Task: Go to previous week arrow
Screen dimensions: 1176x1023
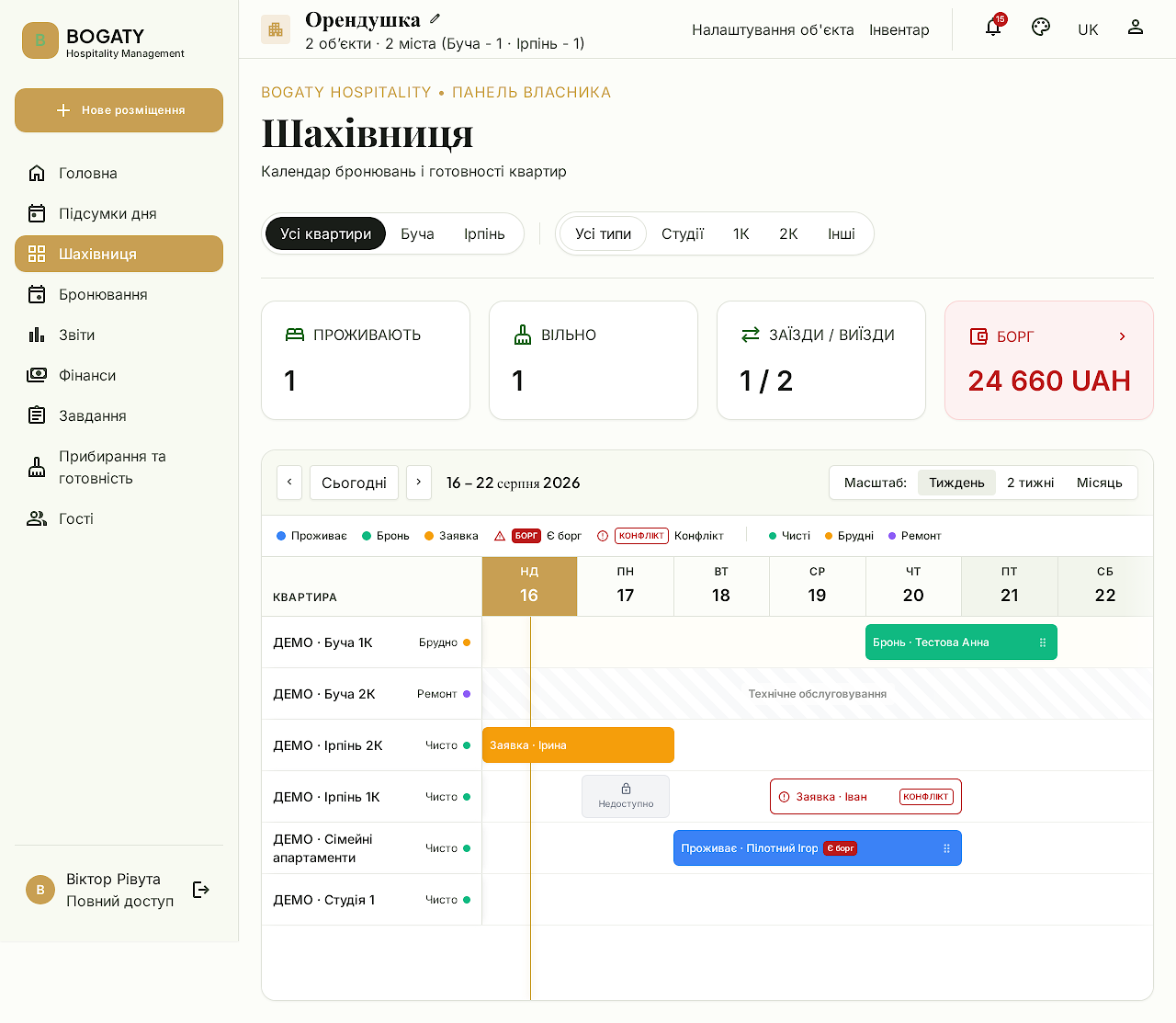Action: (289, 483)
